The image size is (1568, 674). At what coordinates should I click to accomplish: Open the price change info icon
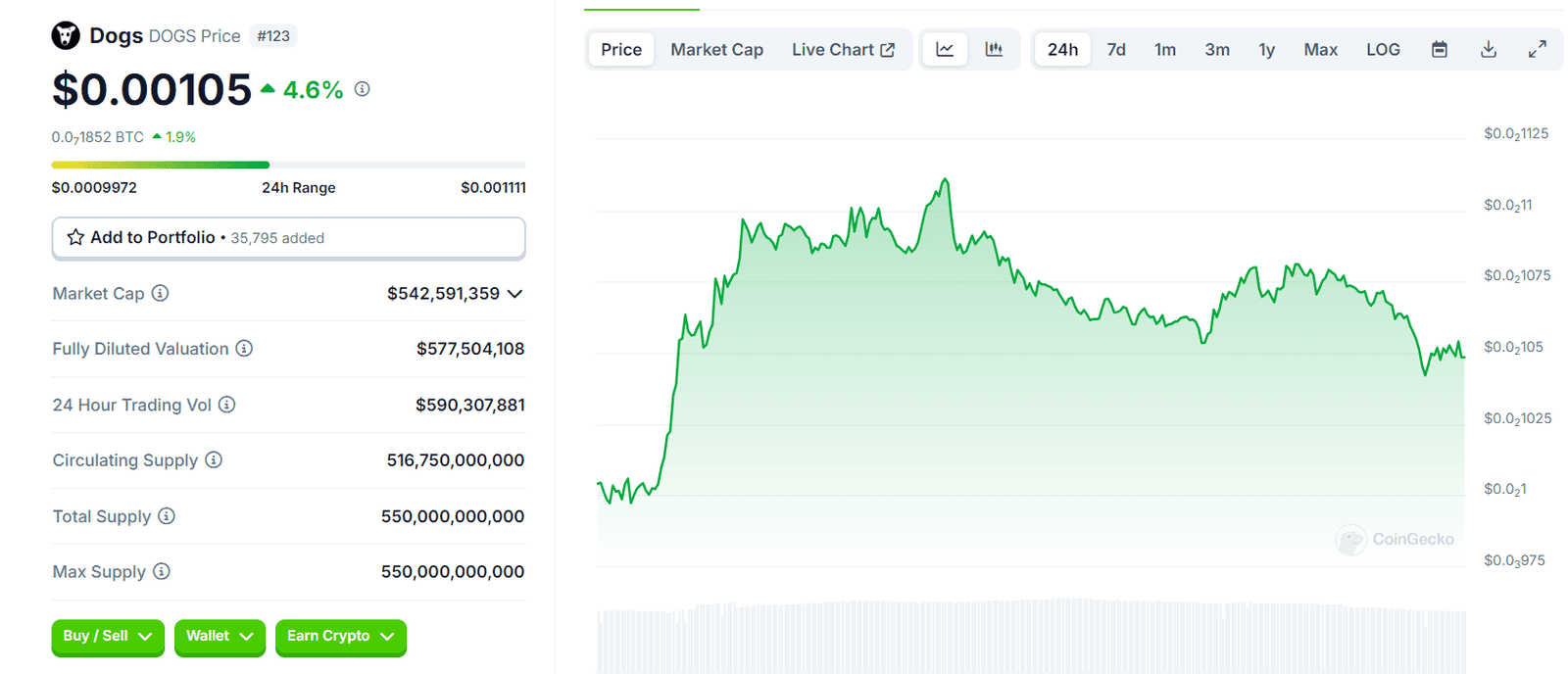coord(363,89)
